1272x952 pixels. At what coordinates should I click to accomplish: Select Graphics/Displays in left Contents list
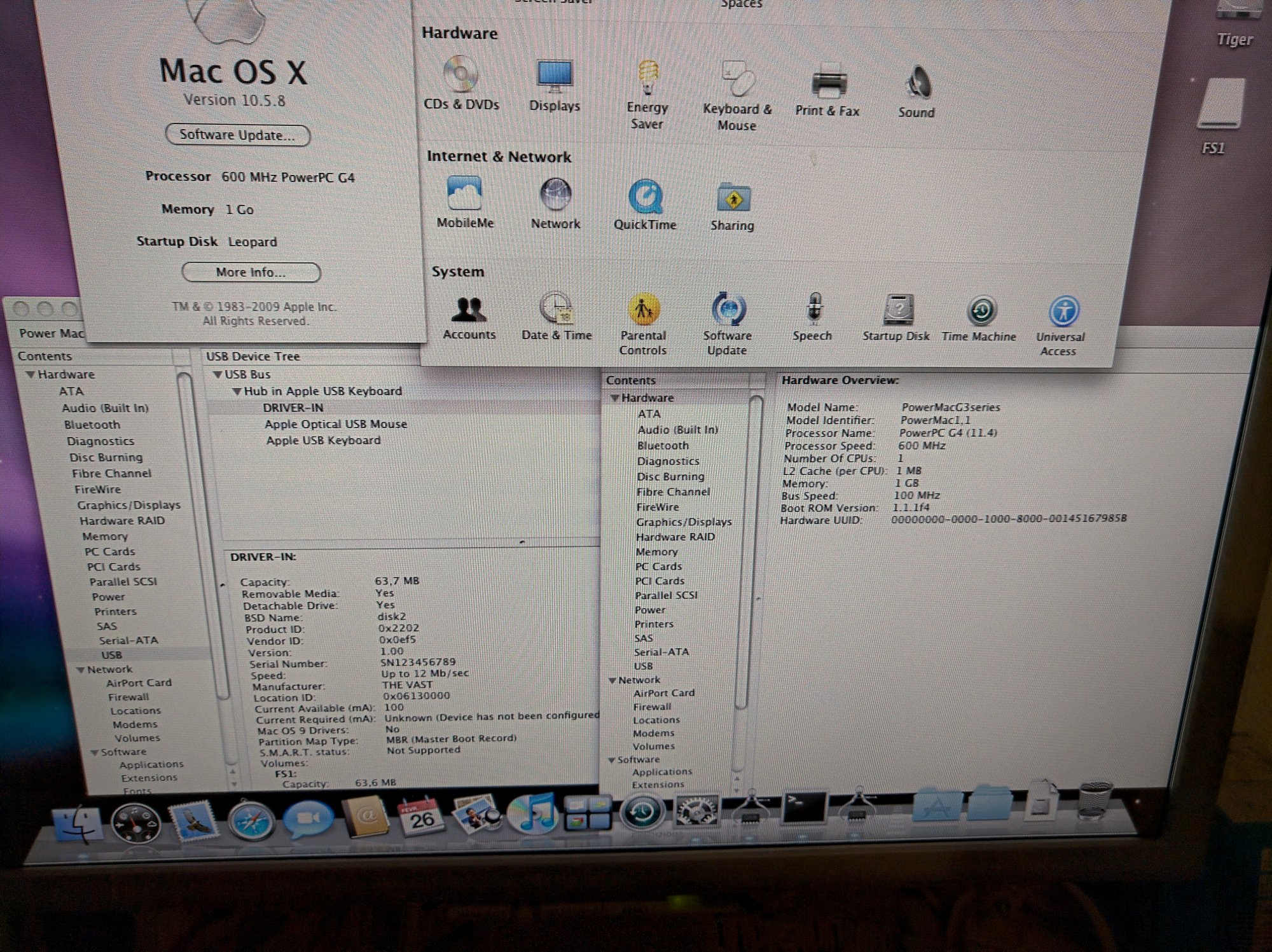[129, 505]
